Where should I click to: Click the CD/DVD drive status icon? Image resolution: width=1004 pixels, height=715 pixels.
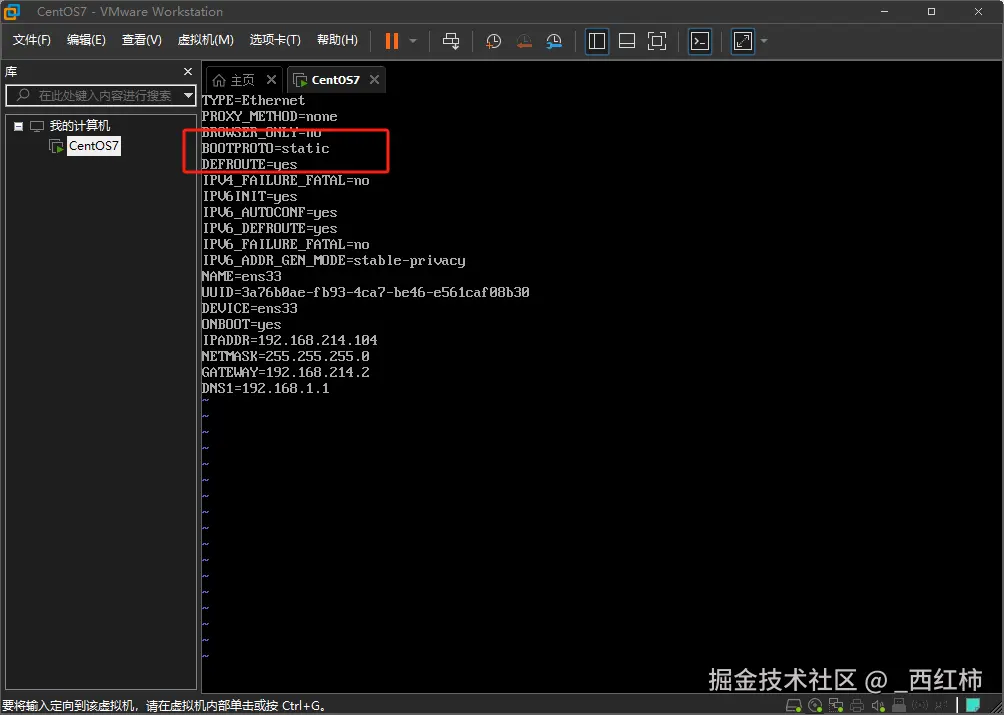[815, 705]
